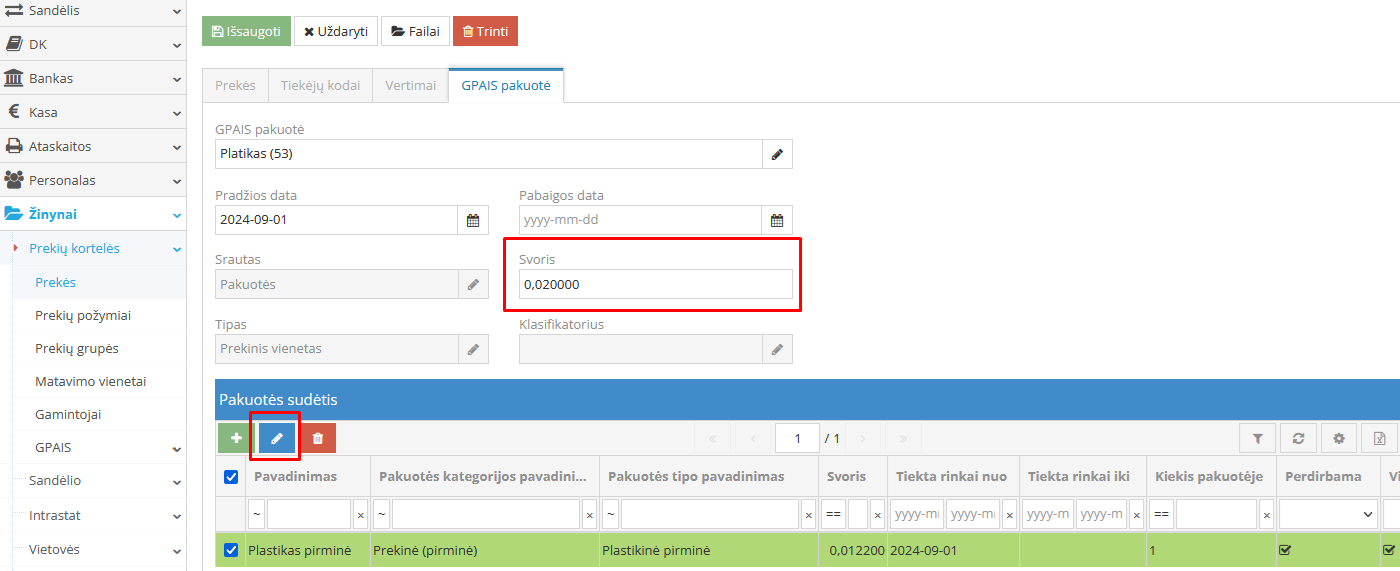The width and height of the screenshot is (1400, 571).
Task: Click the Svoris weight input field
Action: coord(656,284)
